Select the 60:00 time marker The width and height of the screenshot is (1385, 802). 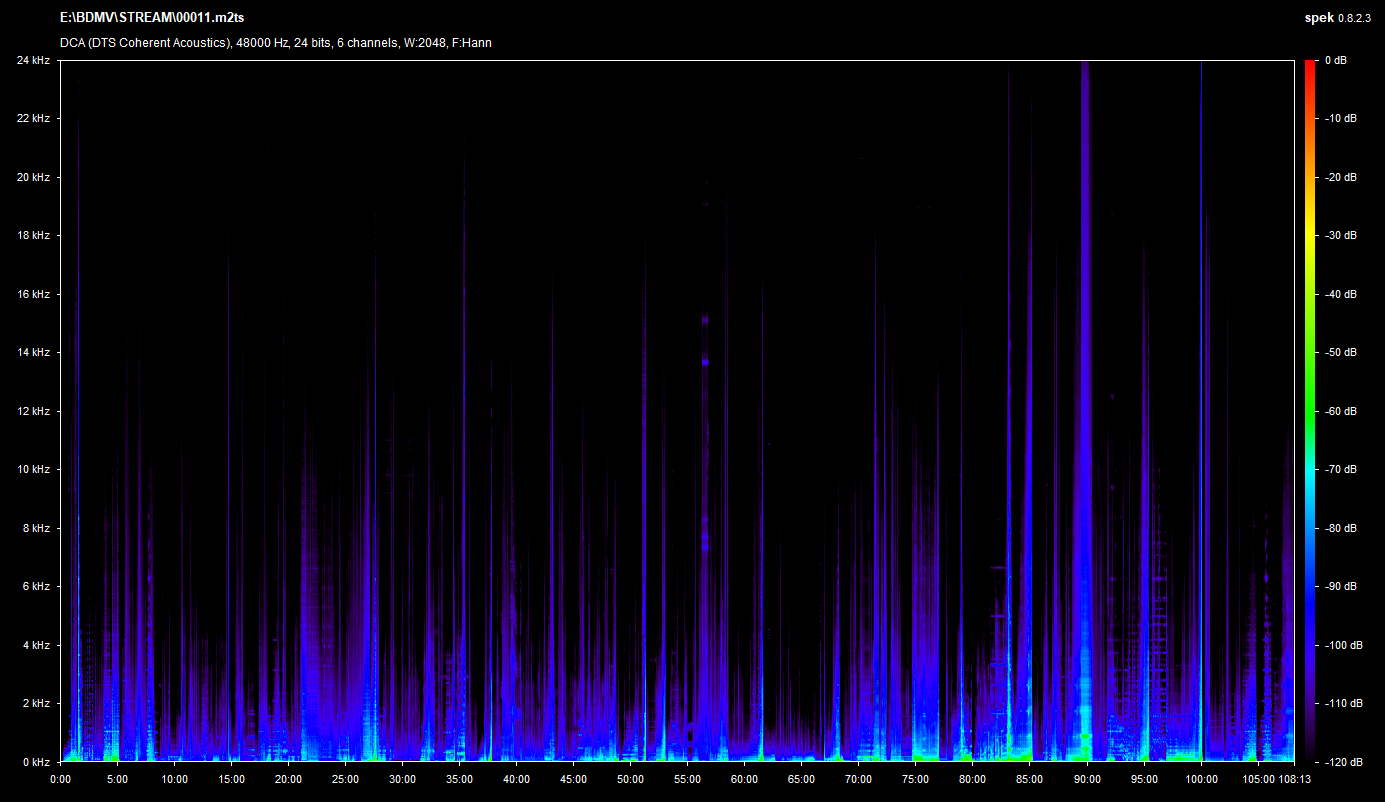click(x=744, y=779)
